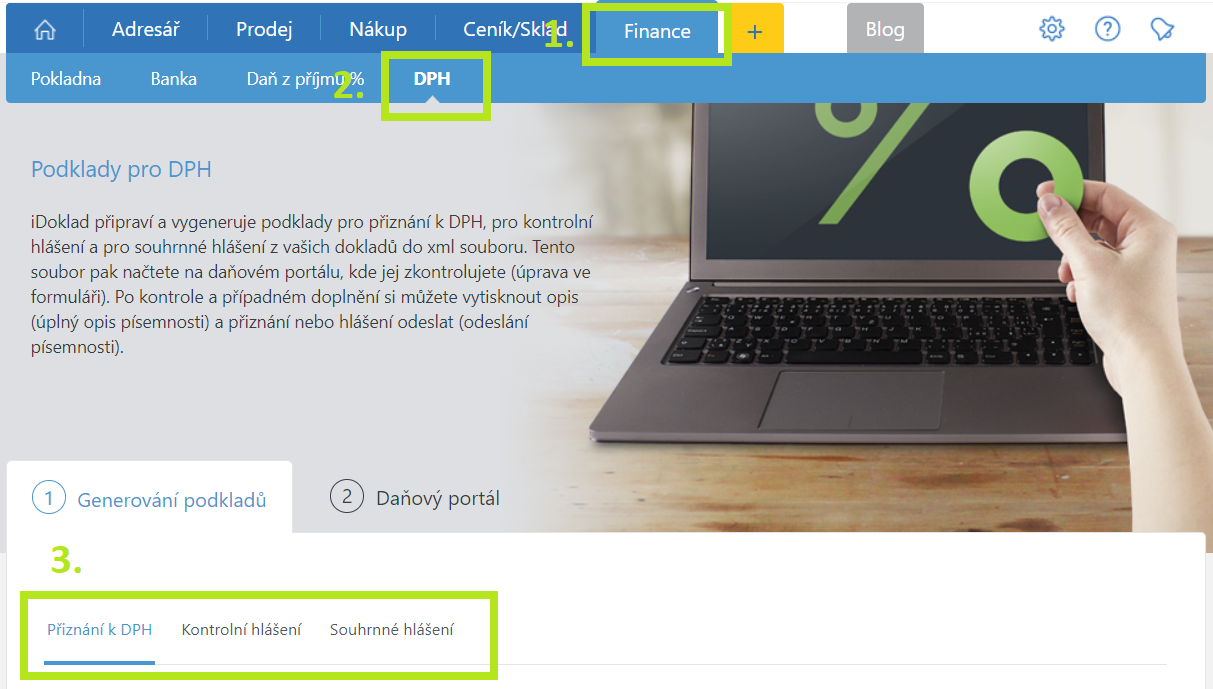This screenshot has width=1213, height=689.
Task: Switch to Kontrolní hlášení tab
Action: click(241, 630)
